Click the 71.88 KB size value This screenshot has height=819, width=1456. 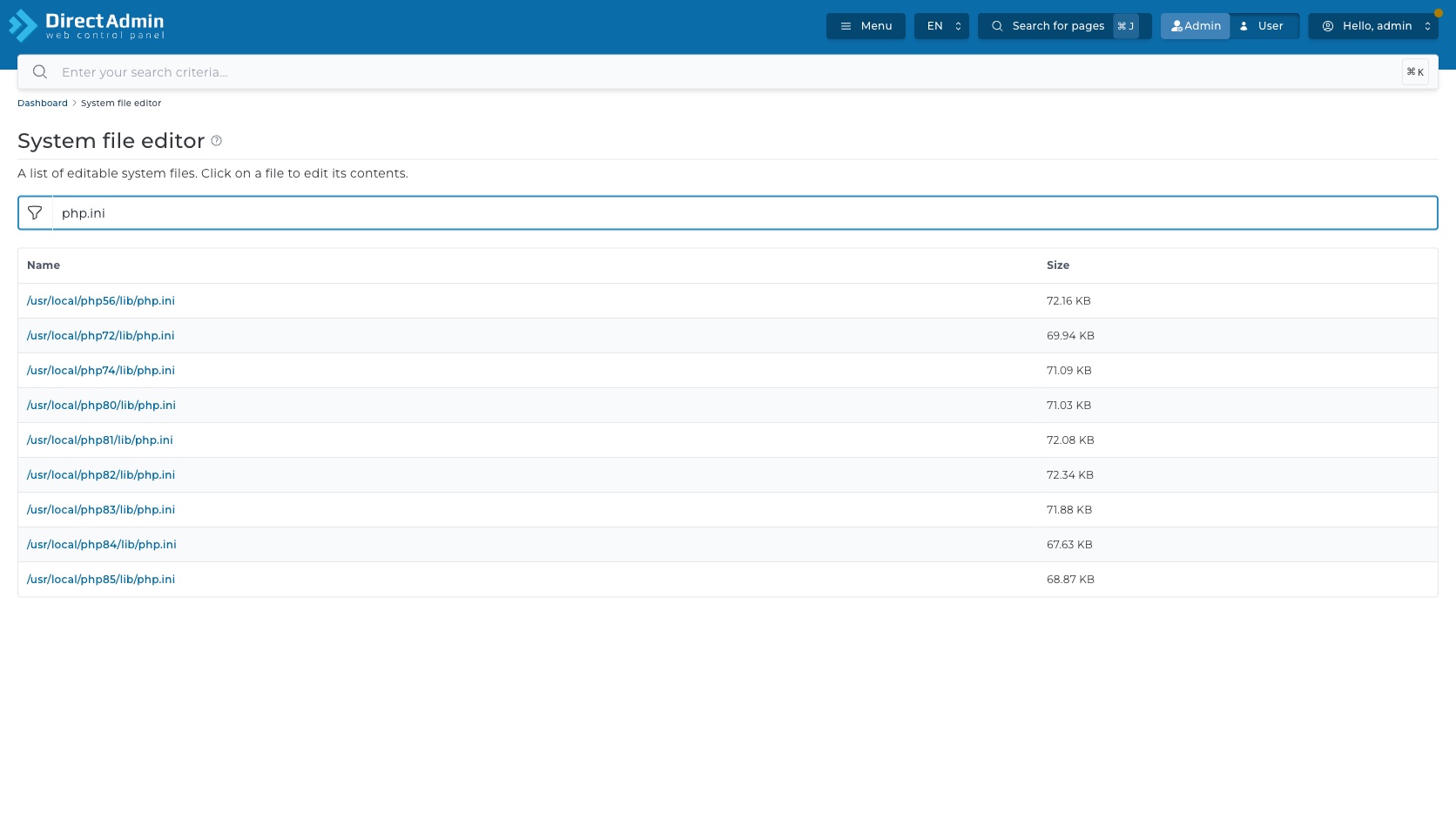pos(1069,510)
